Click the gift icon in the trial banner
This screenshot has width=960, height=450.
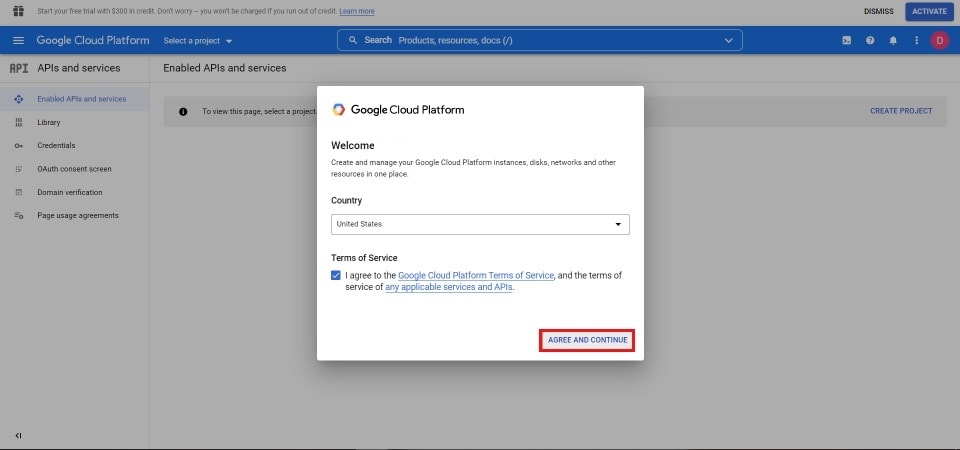coord(18,11)
